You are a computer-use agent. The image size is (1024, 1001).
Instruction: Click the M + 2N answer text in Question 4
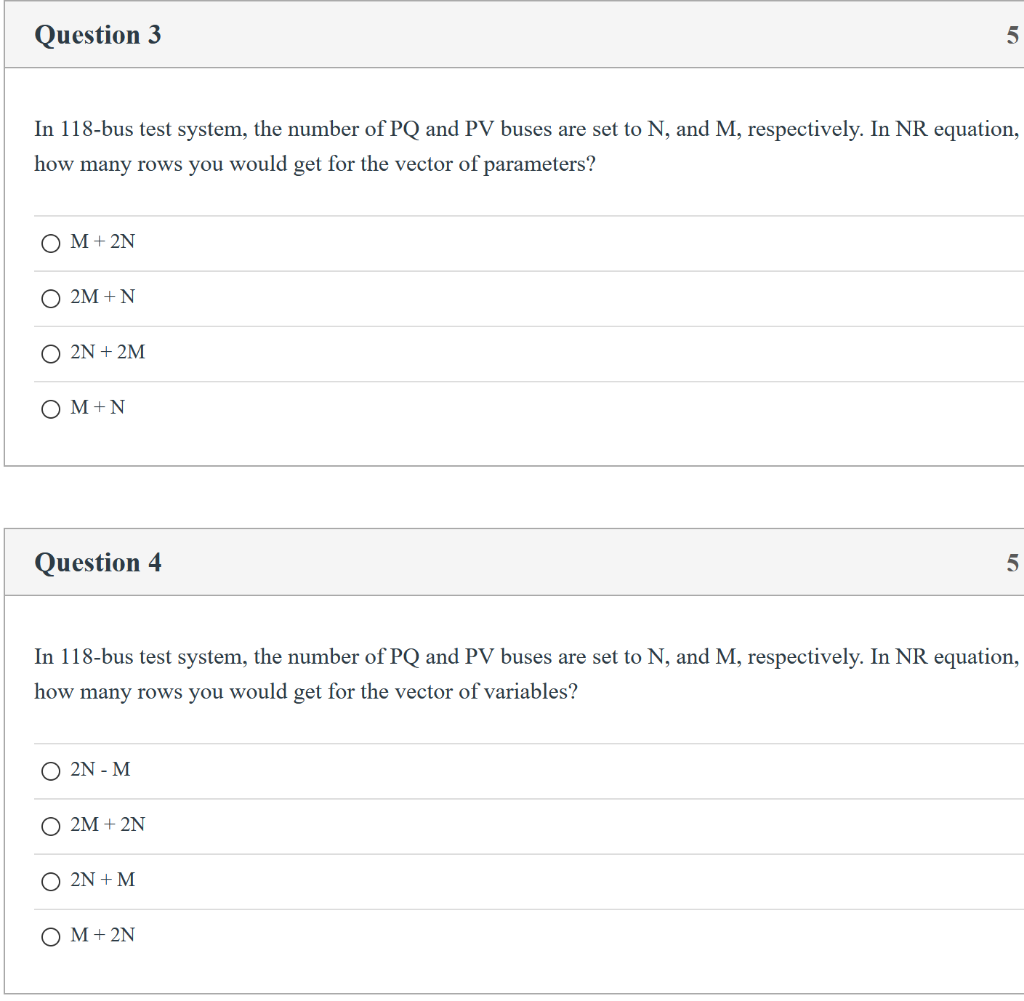[103, 935]
